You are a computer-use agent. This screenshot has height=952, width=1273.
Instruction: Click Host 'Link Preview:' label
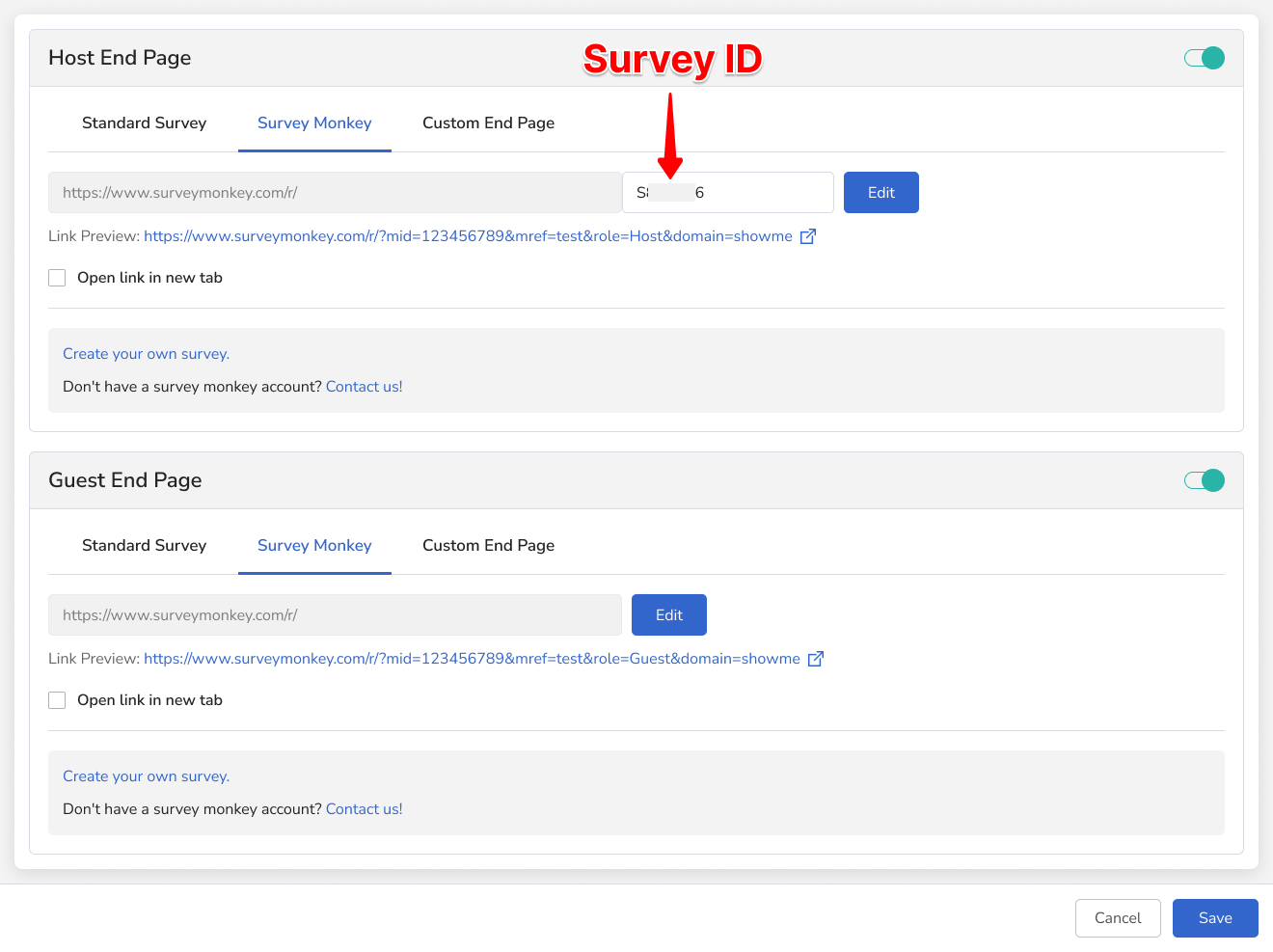(95, 236)
